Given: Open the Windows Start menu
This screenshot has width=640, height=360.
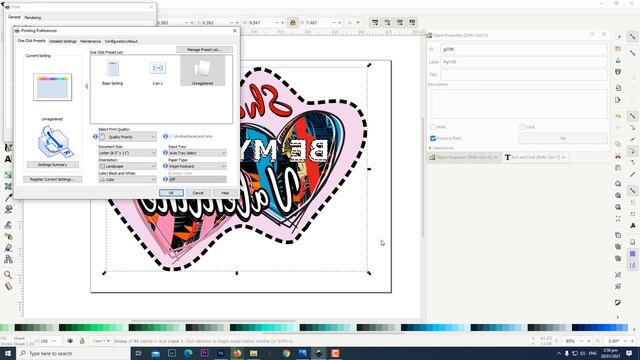Looking at the screenshot, I should 8,353.
